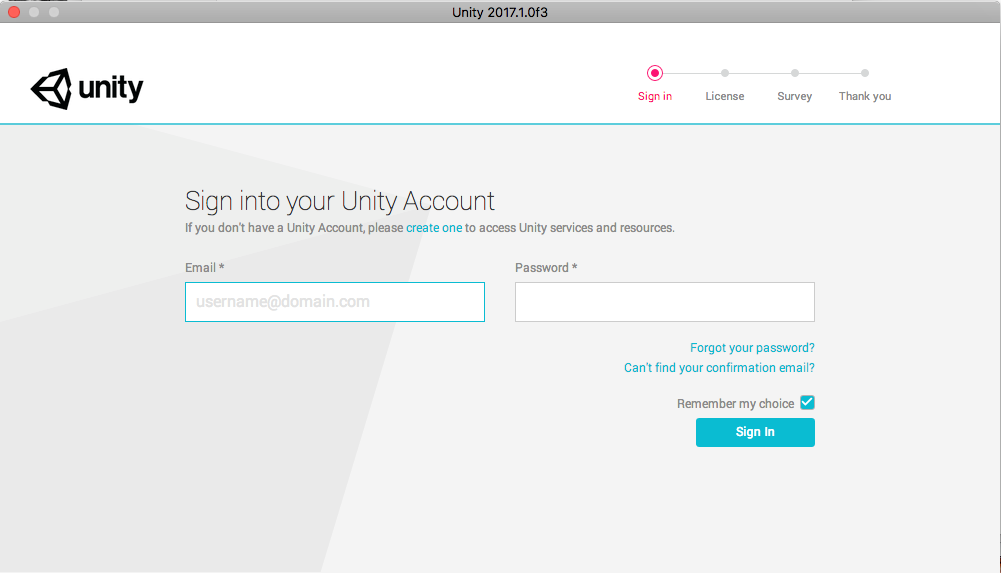Focus the Email input field
This screenshot has width=1001, height=573.
pos(335,302)
